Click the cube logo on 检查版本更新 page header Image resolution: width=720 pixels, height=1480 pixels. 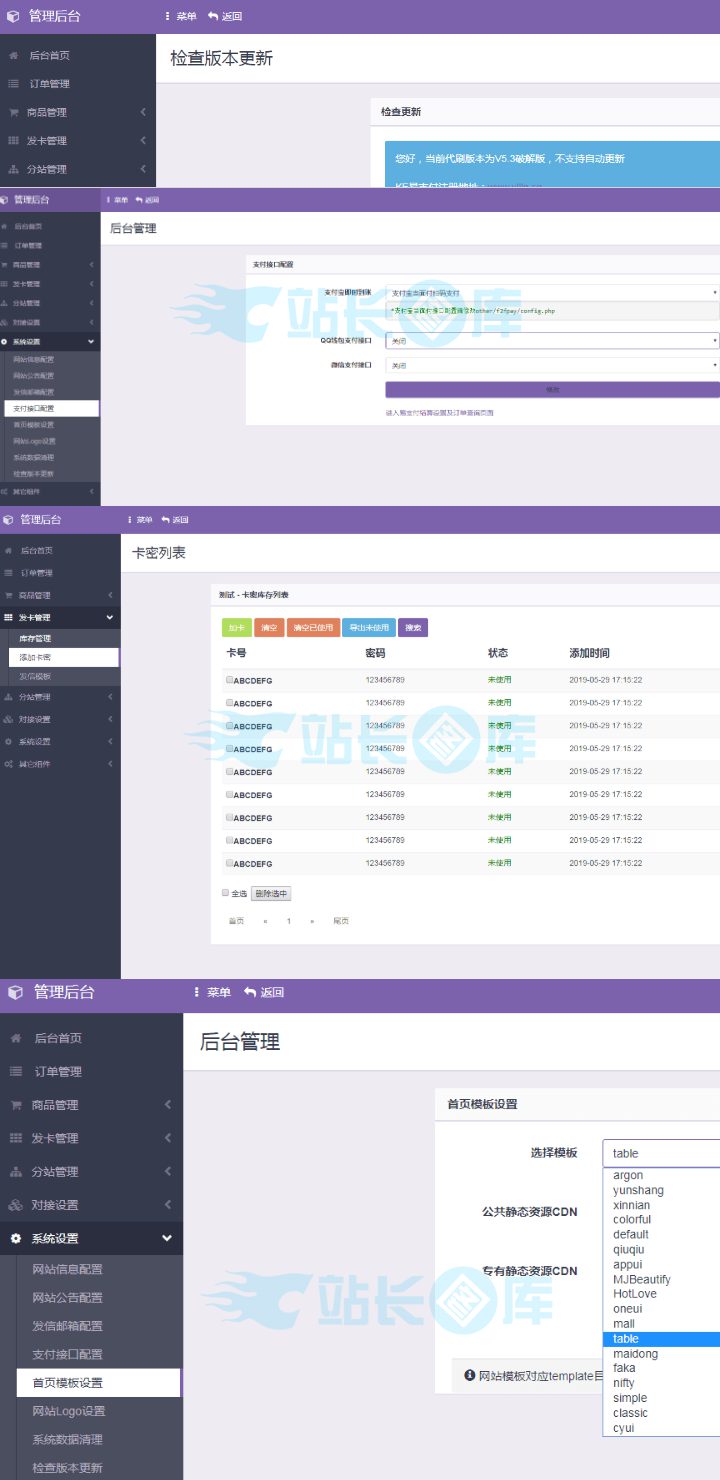11,16
